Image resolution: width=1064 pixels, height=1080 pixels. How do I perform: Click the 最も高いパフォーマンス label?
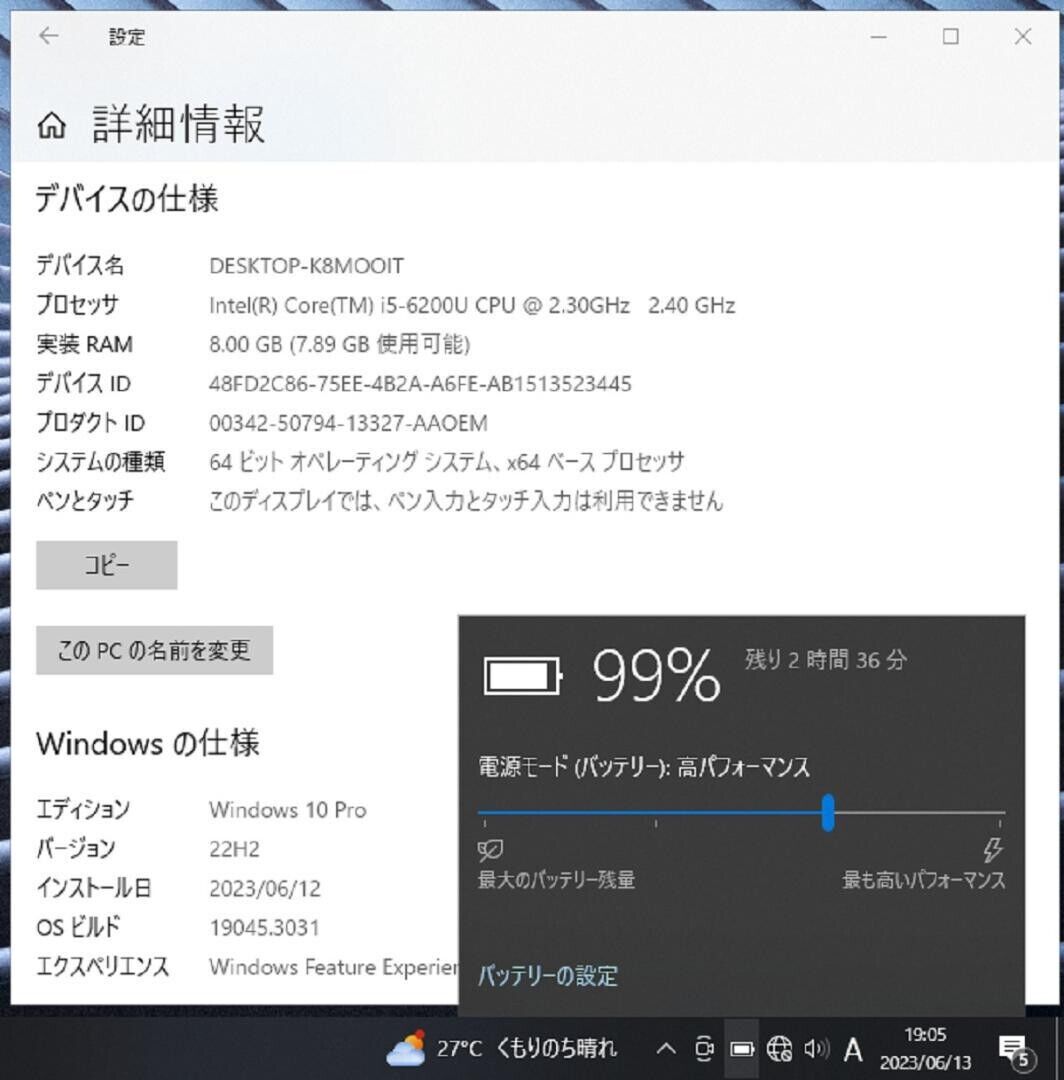[924, 880]
